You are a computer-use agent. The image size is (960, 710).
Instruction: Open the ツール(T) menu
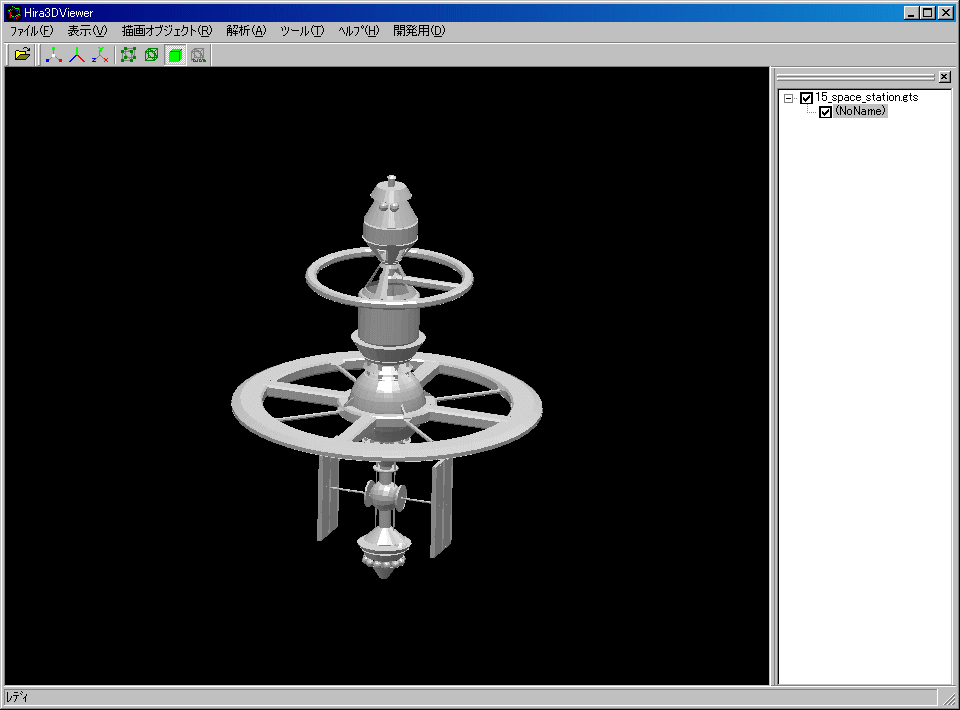[302, 31]
